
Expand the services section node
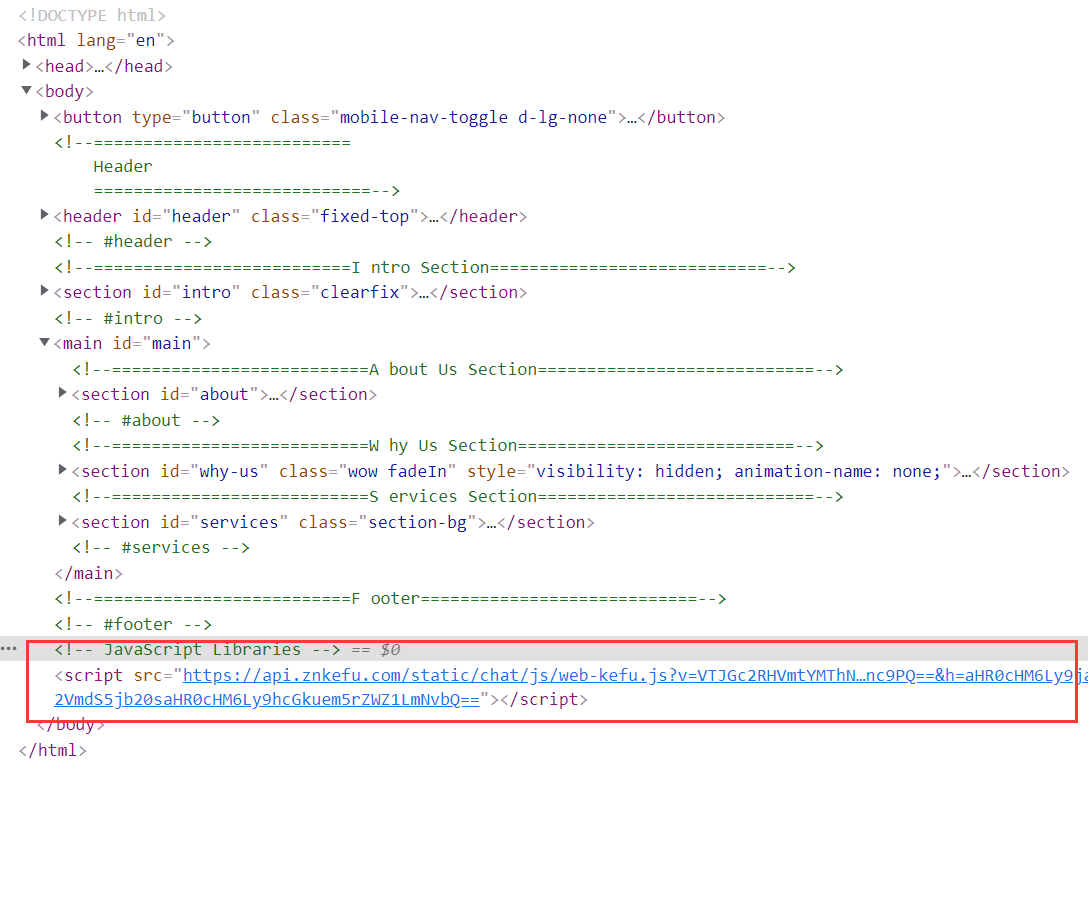[x=62, y=521]
